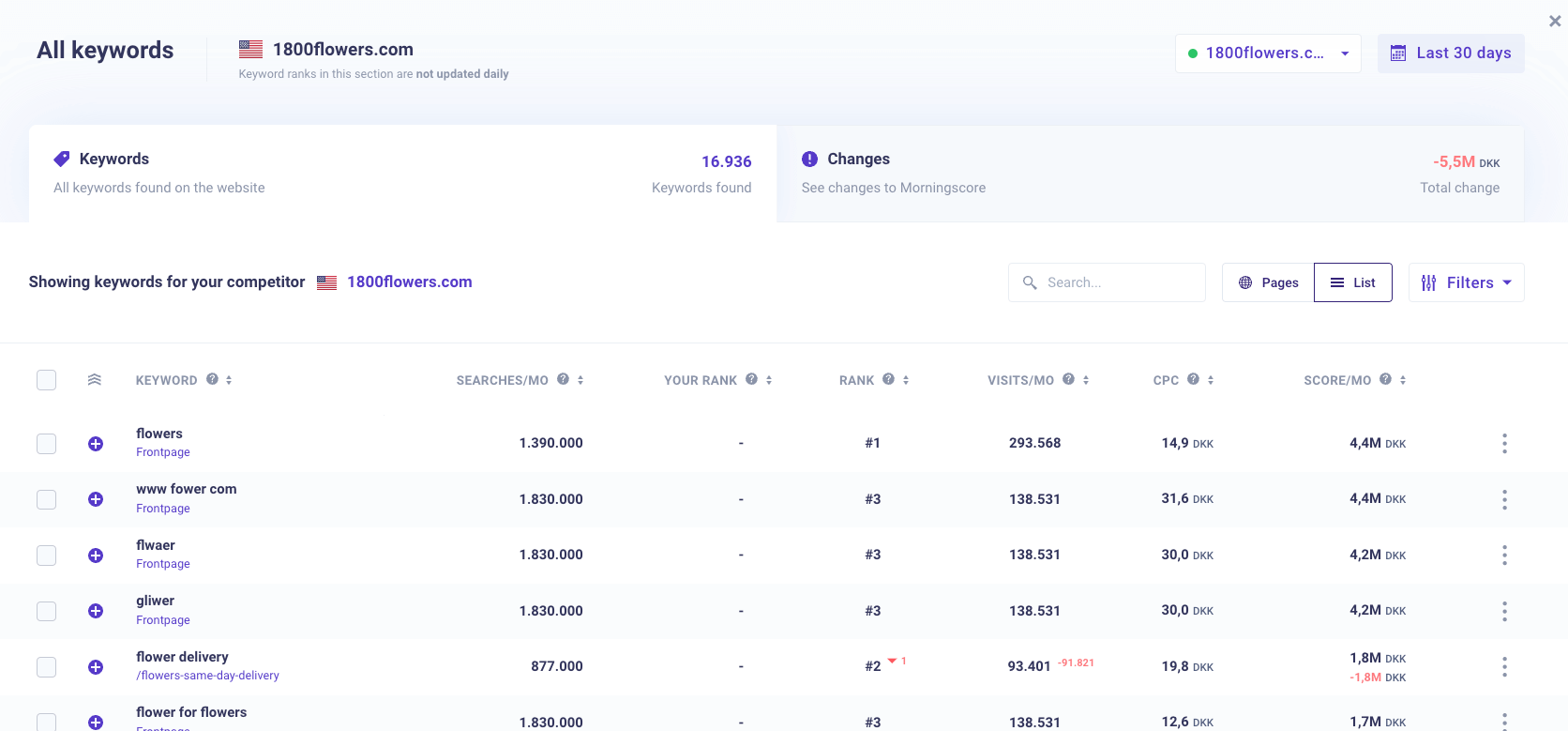Expand the Filters dropdown
The width and height of the screenshot is (1568, 731).
click(1467, 282)
